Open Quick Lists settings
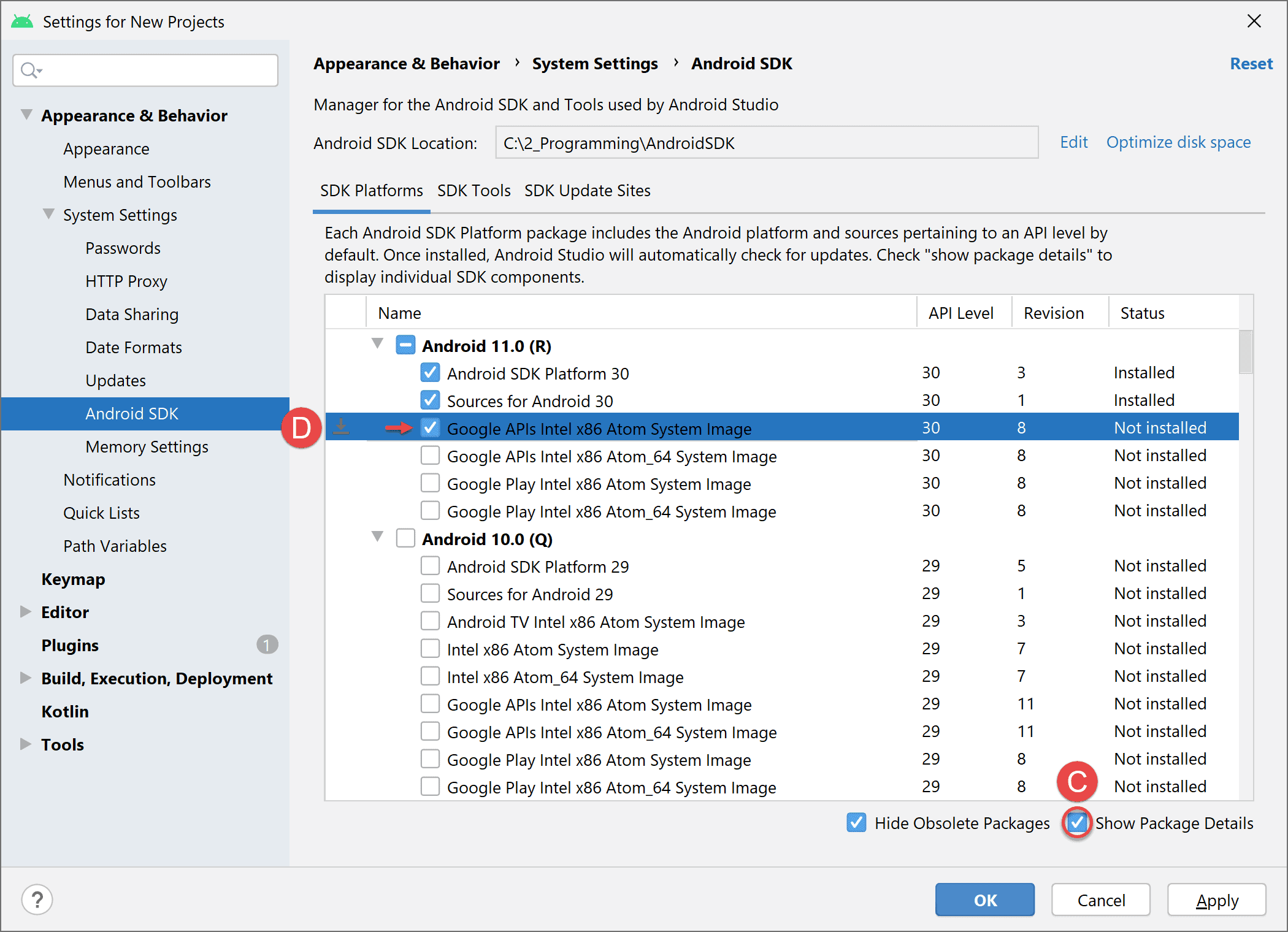Image resolution: width=1288 pixels, height=932 pixels. [x=101, y=513]
